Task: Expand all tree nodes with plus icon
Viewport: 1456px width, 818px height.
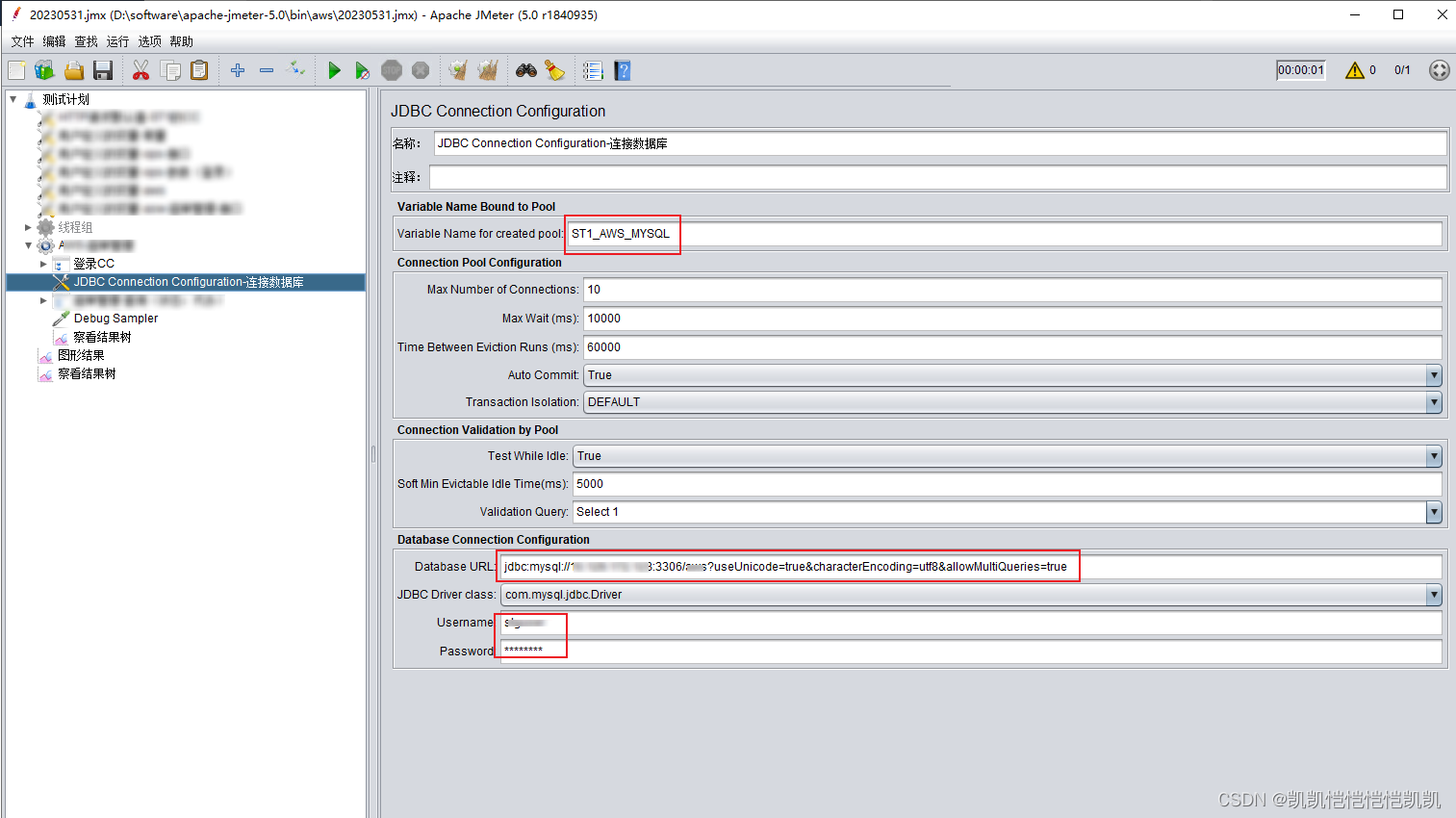Action: tap(238, 70)
